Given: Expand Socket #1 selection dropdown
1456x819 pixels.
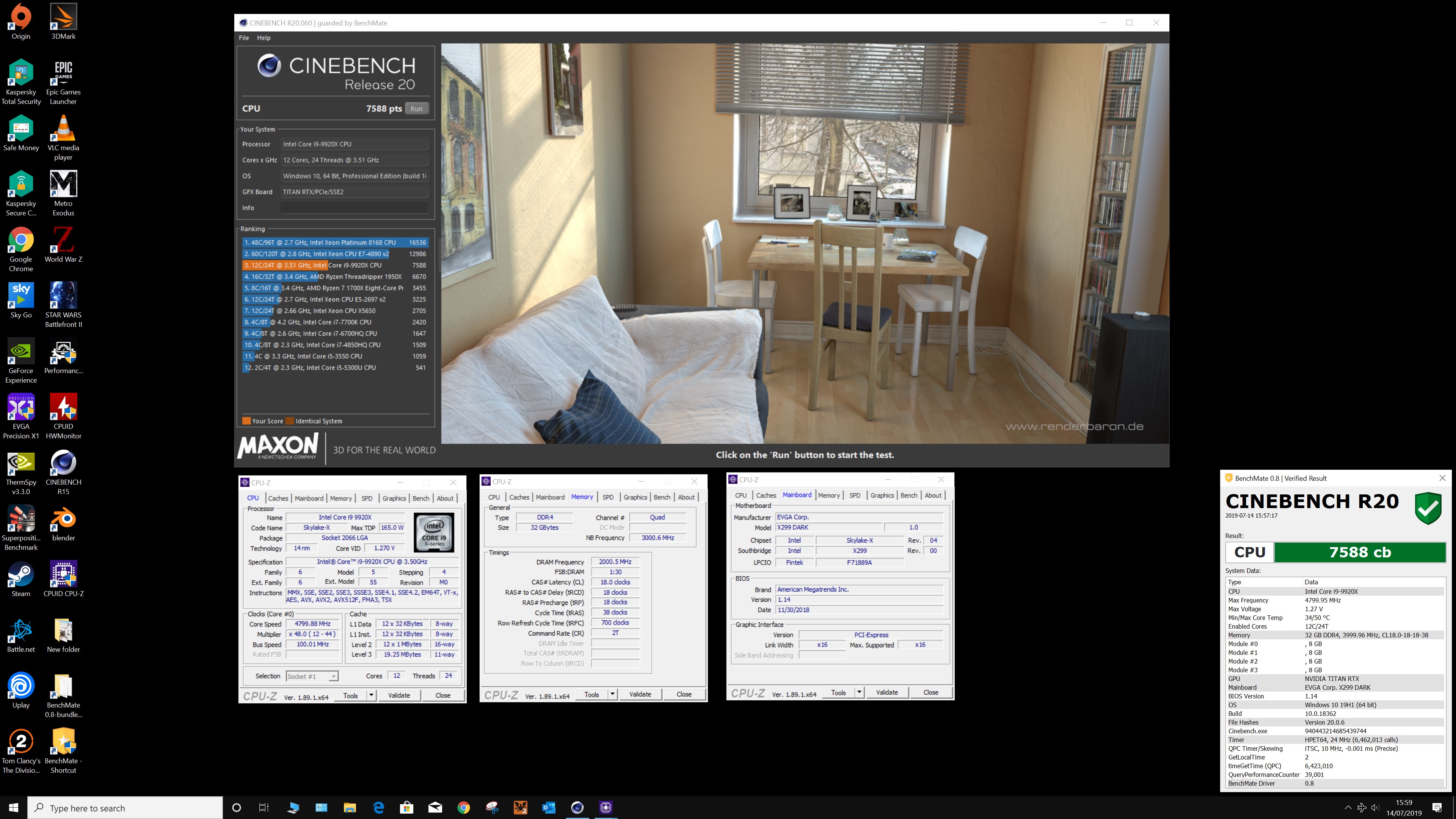Looking at the screenshot, I should [334, 676].
